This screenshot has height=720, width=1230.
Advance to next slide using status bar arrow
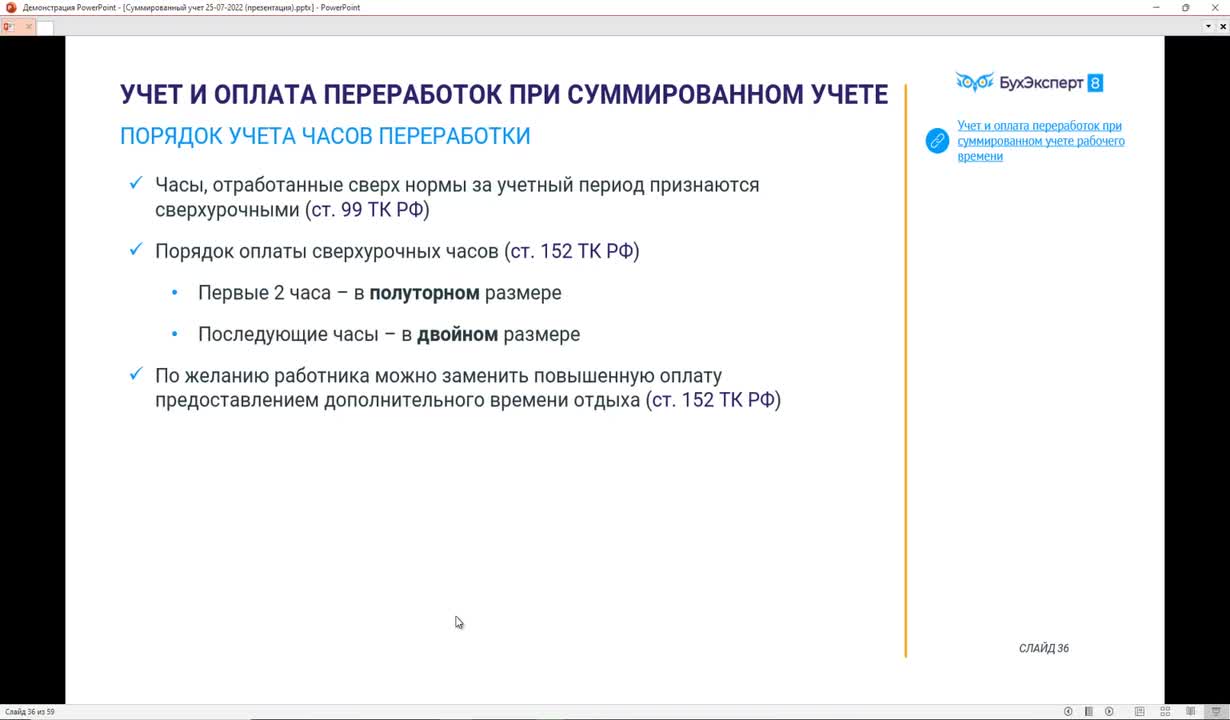coord(1109,711)
